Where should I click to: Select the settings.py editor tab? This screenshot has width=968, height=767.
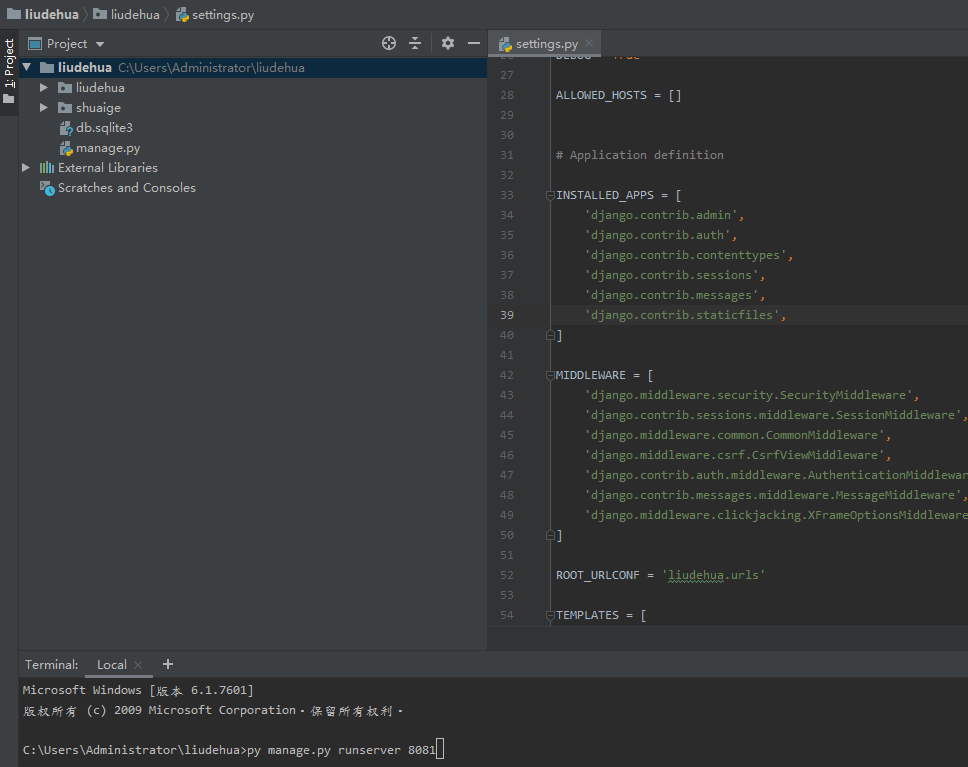click(x=546, y=44)
